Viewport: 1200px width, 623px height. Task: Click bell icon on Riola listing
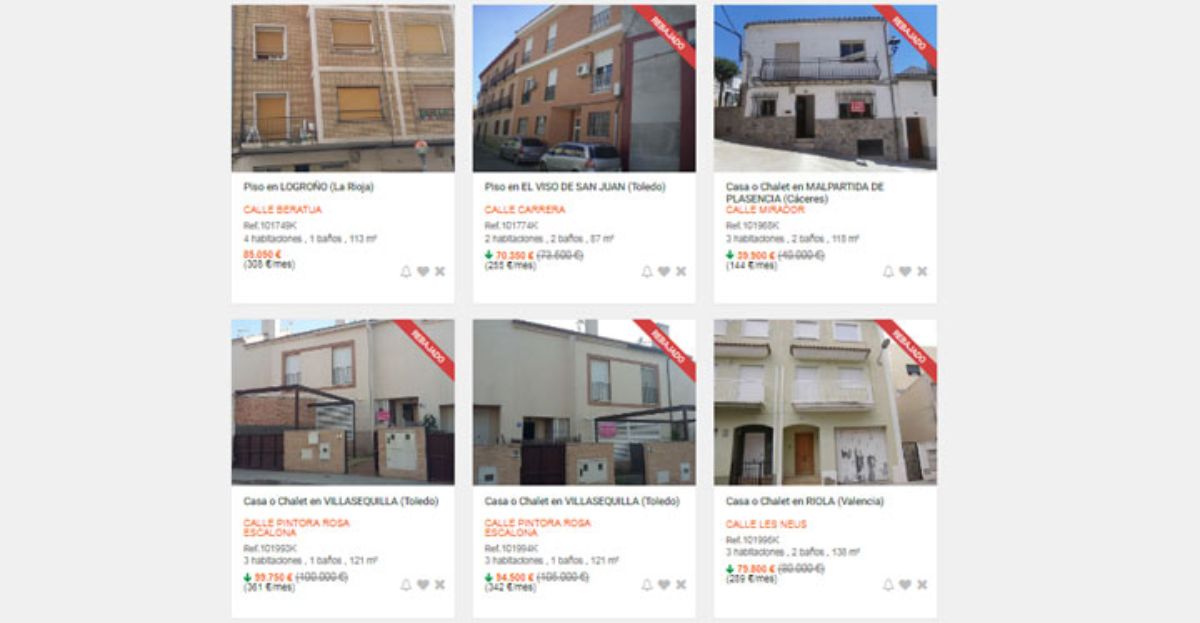pyautogui.click(x=888, y=585)
